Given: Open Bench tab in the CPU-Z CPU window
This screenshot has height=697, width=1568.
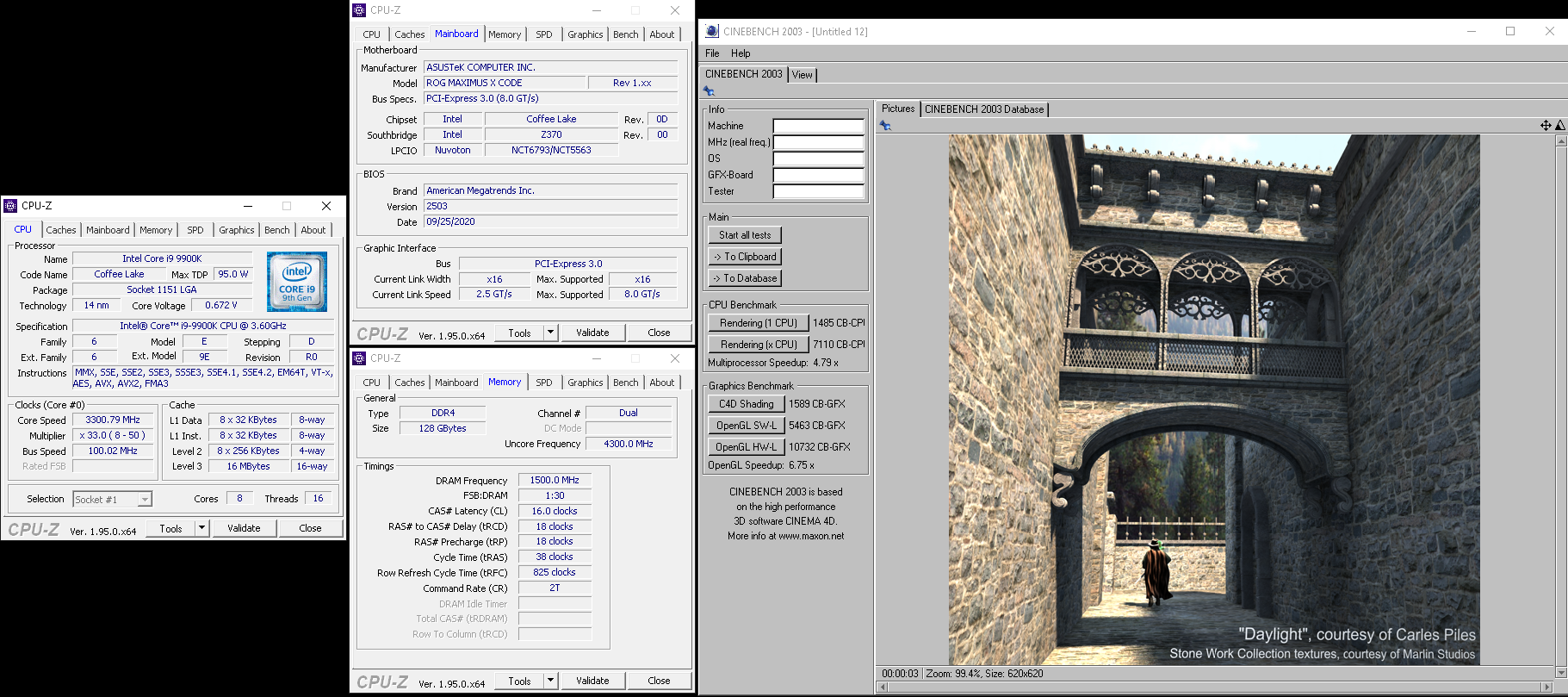Looking at the screenshot, I should click(277, 230).
